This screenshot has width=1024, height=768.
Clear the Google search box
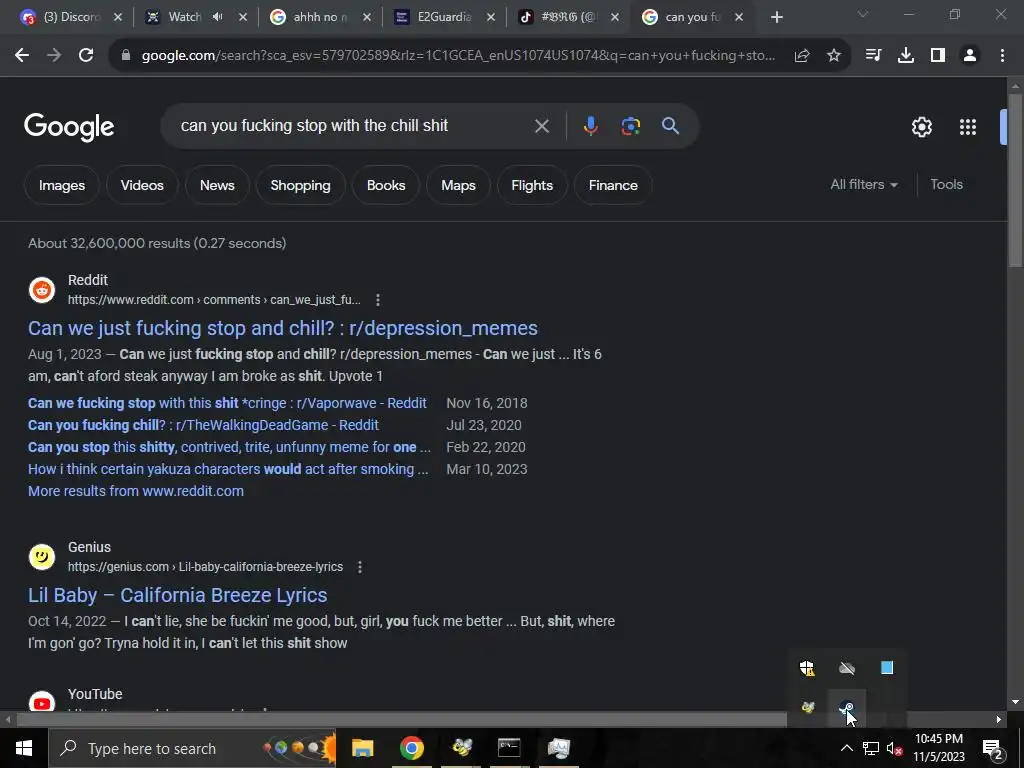point(541,126)
